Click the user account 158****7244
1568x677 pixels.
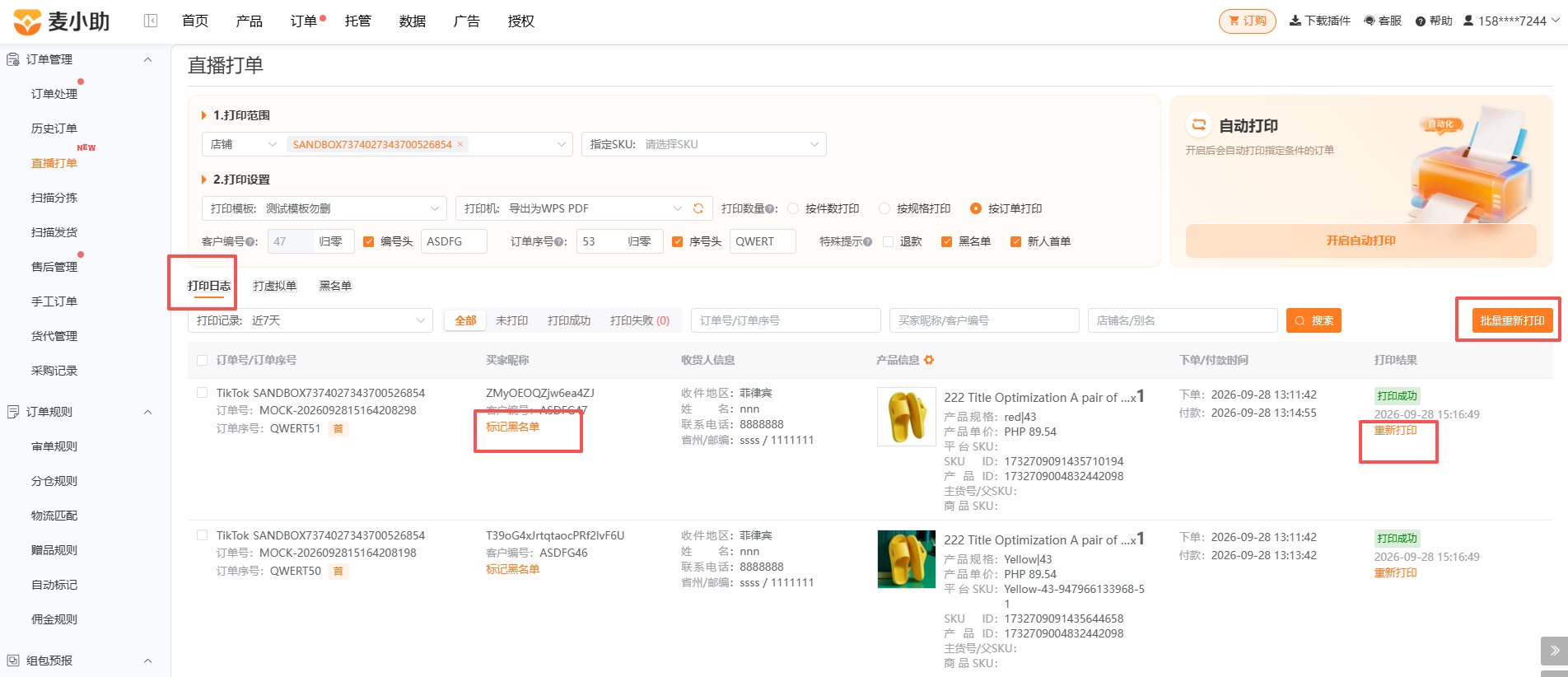click(x=1511, y=21)
